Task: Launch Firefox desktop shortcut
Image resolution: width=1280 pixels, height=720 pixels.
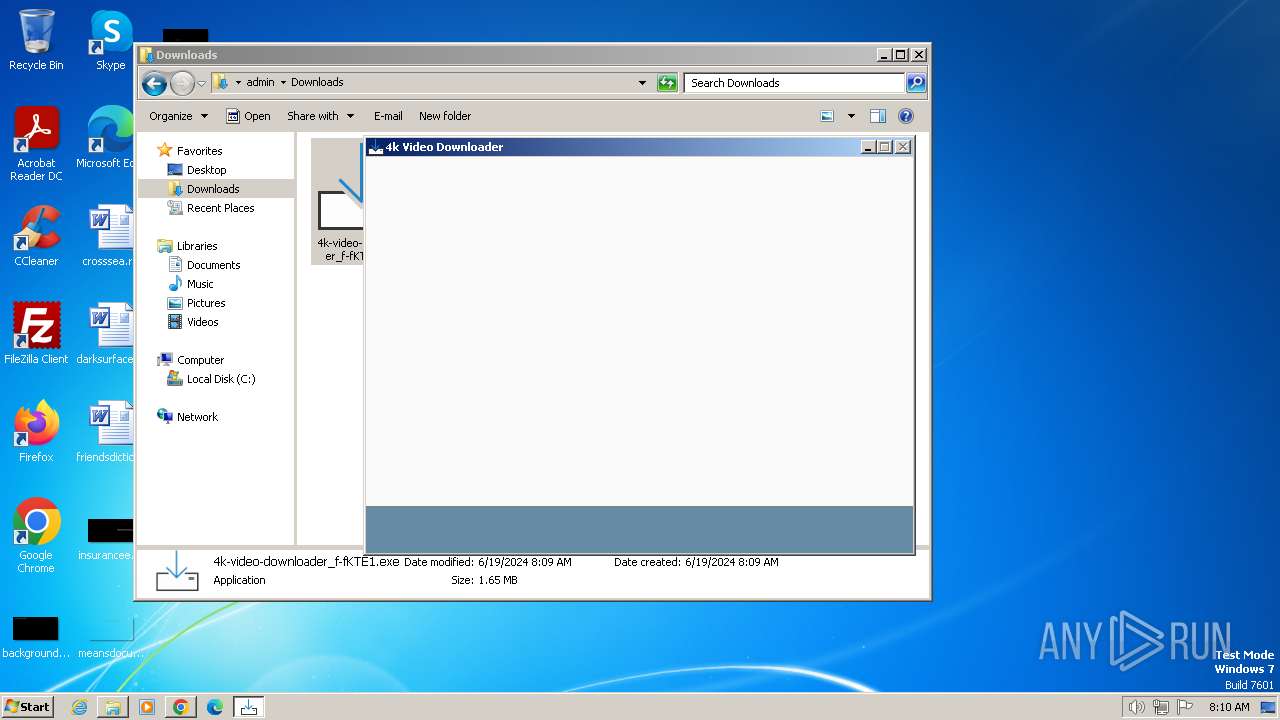Action: pos(36,431)
